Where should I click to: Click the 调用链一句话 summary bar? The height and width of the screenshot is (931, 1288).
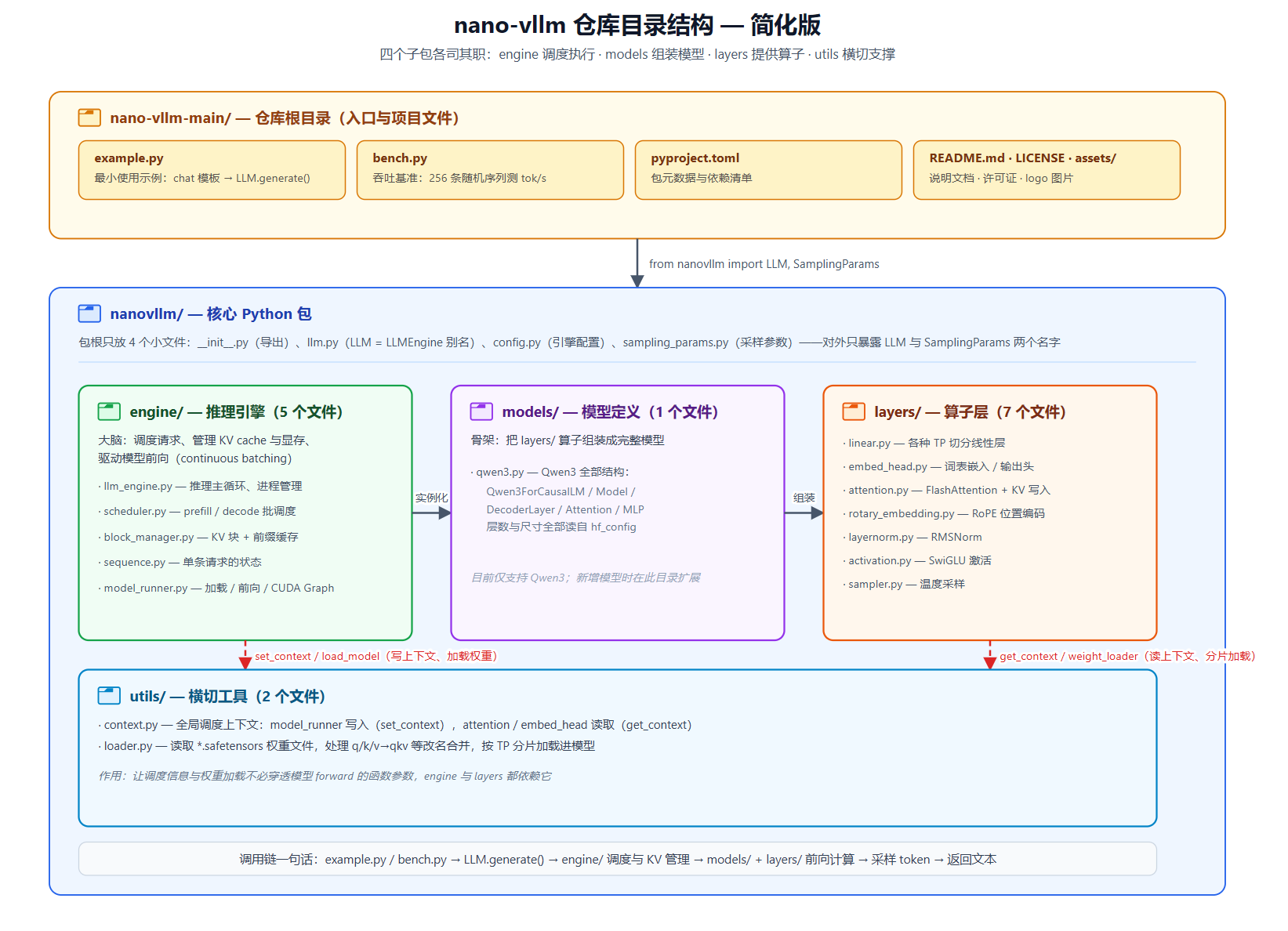pos(618,859)
